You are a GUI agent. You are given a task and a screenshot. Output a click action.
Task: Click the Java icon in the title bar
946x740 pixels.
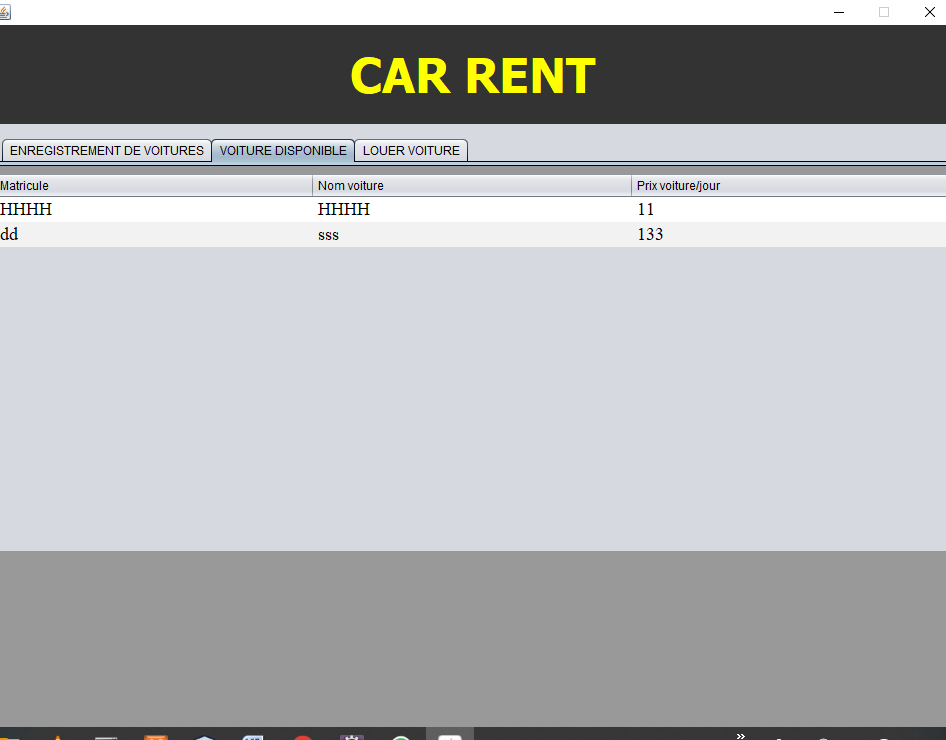tap(7, 11)
